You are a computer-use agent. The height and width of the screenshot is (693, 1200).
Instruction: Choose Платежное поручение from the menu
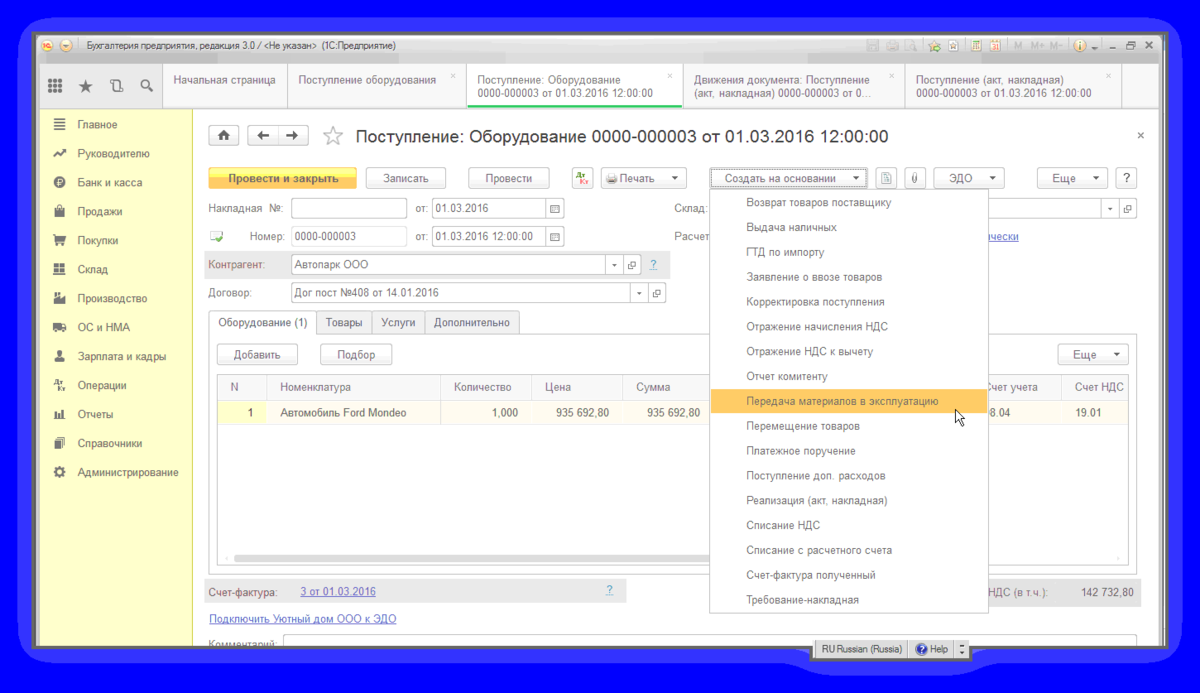tap(849, 451)
